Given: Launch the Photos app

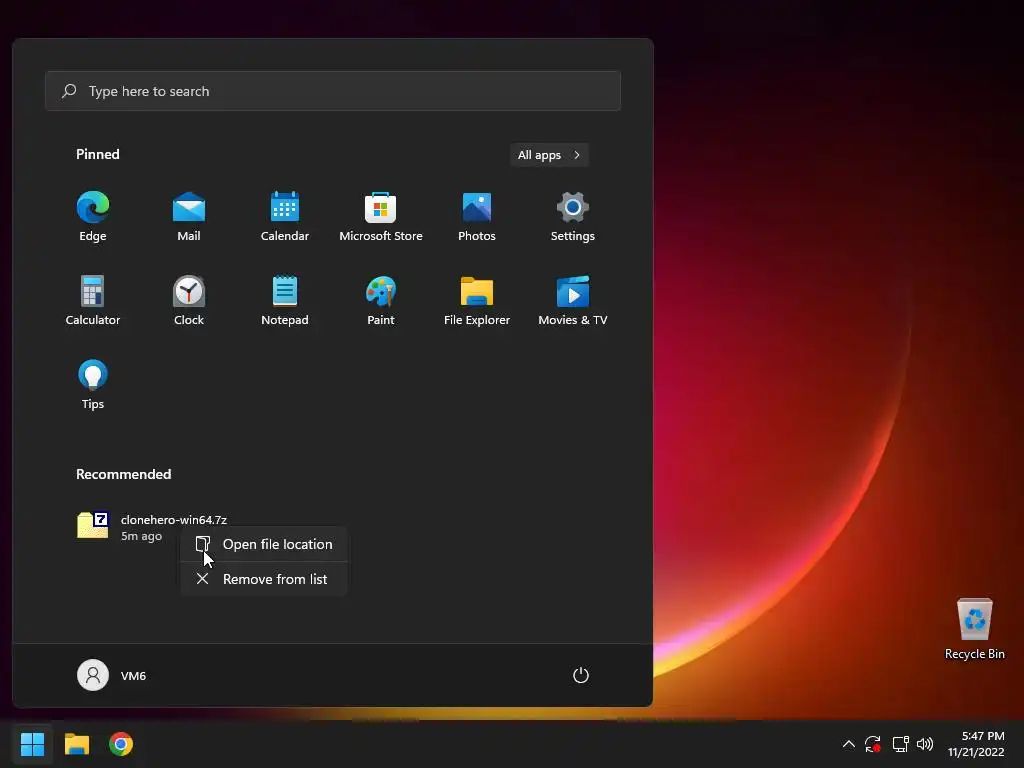Looking at the screenshot, I should (477, 217).
